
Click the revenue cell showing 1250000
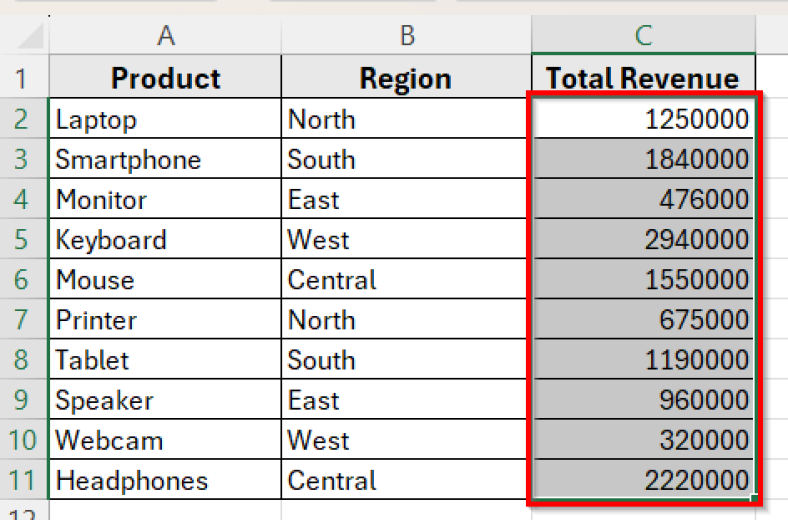pyautogui.click(x=643, y=120)
